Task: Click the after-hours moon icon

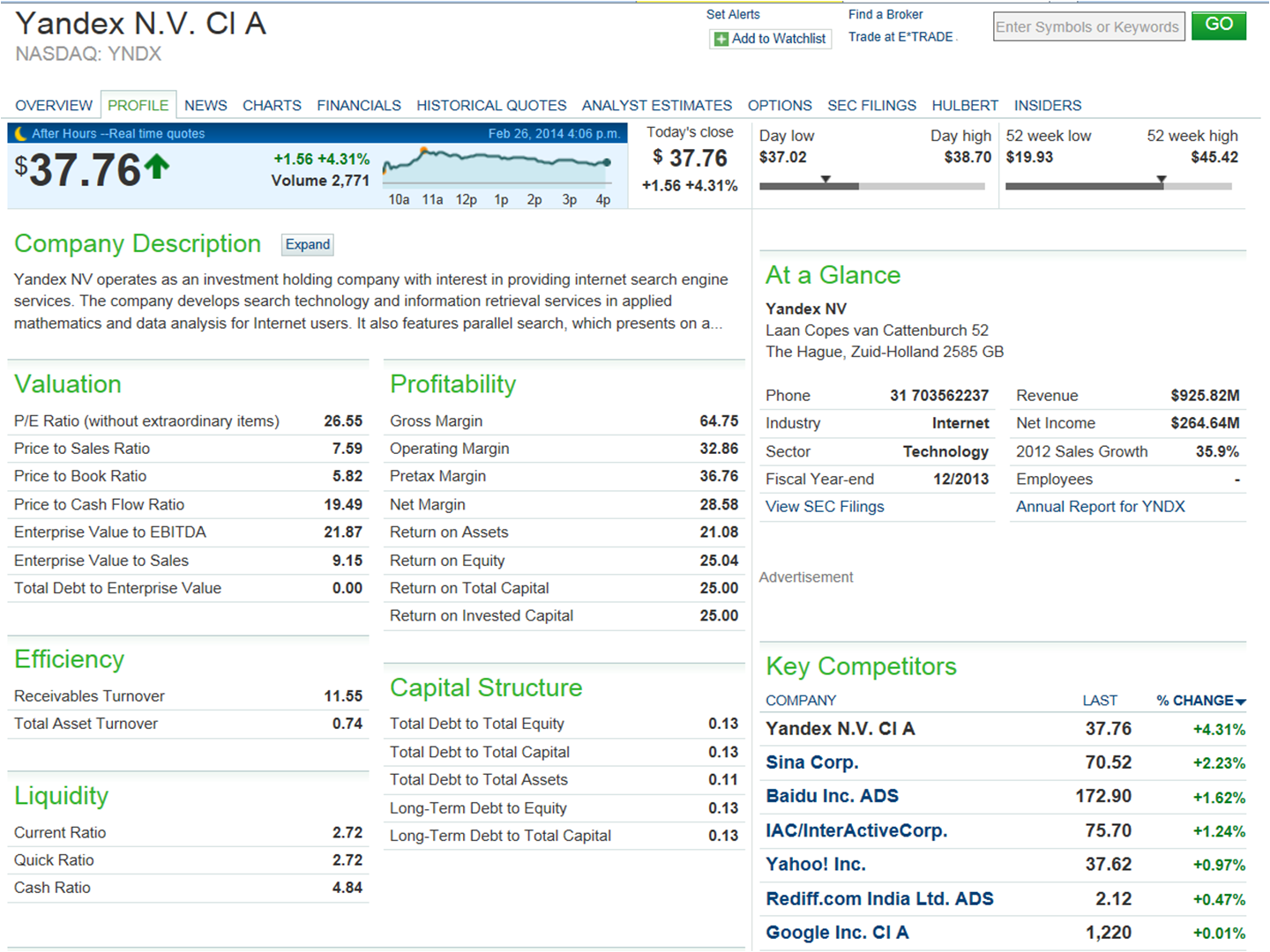Action: [x=19, y=133]
